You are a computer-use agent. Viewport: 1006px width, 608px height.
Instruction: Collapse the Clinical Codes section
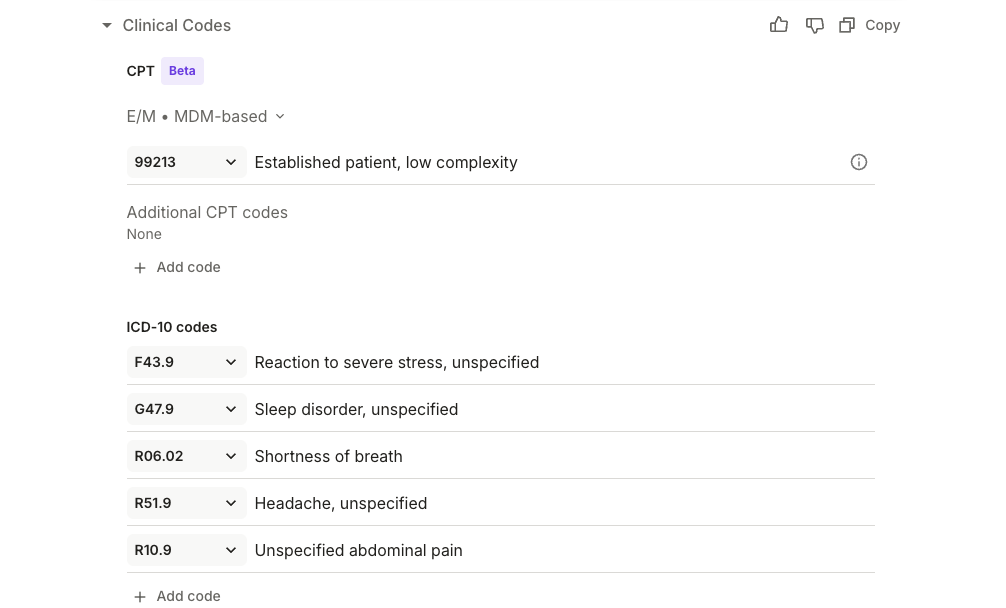point(107,26)
